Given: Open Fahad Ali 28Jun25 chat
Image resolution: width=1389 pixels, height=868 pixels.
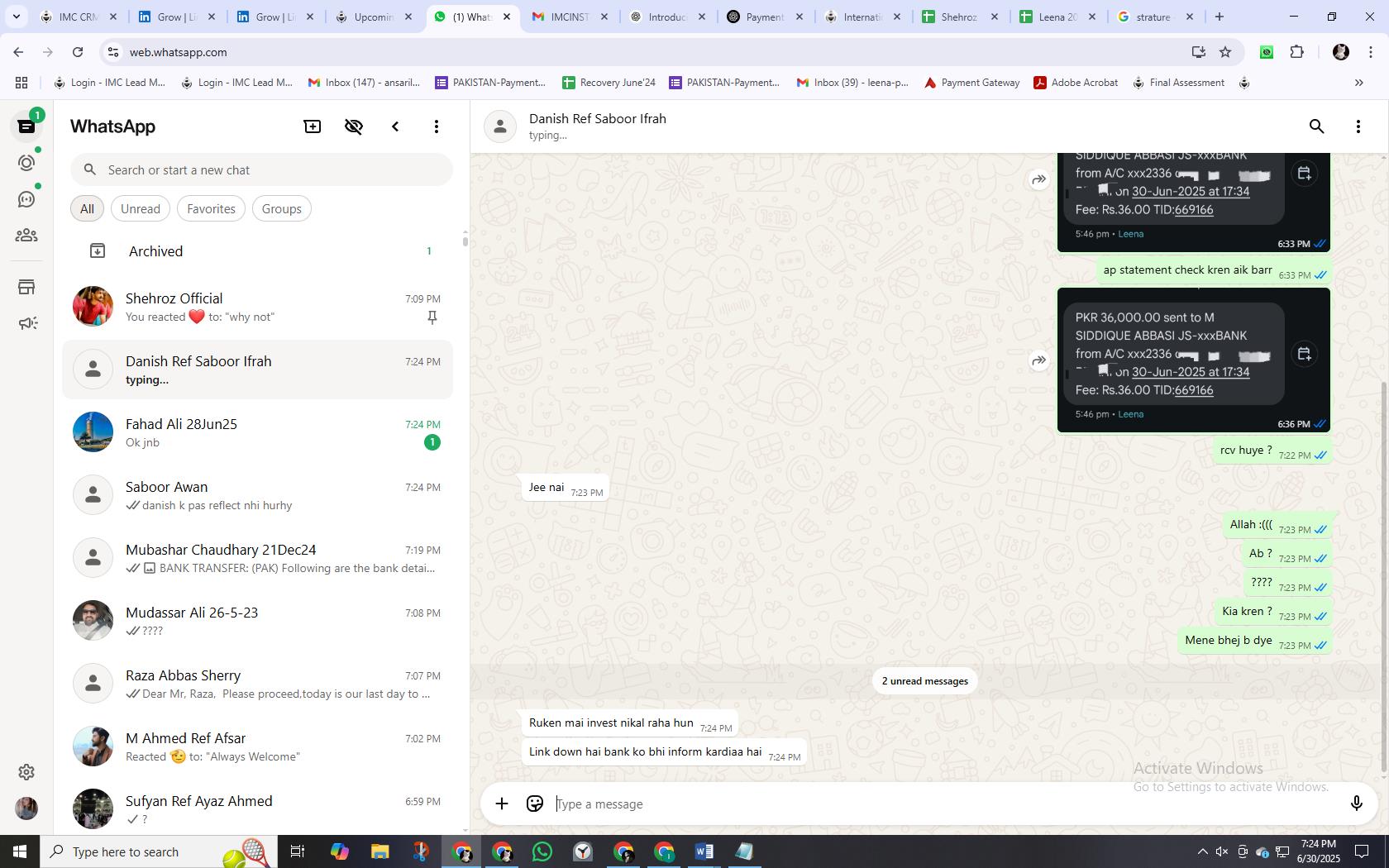Looking at the screenshot, I should point(258,432).
